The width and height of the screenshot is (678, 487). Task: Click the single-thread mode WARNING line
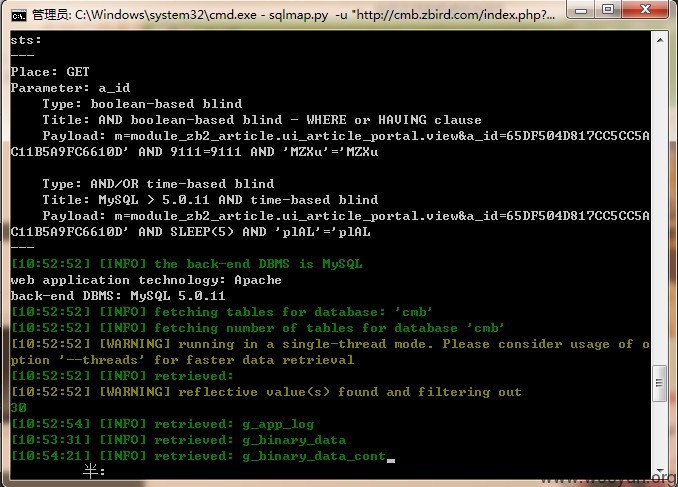pyautogui.click(x=330, y=344)
